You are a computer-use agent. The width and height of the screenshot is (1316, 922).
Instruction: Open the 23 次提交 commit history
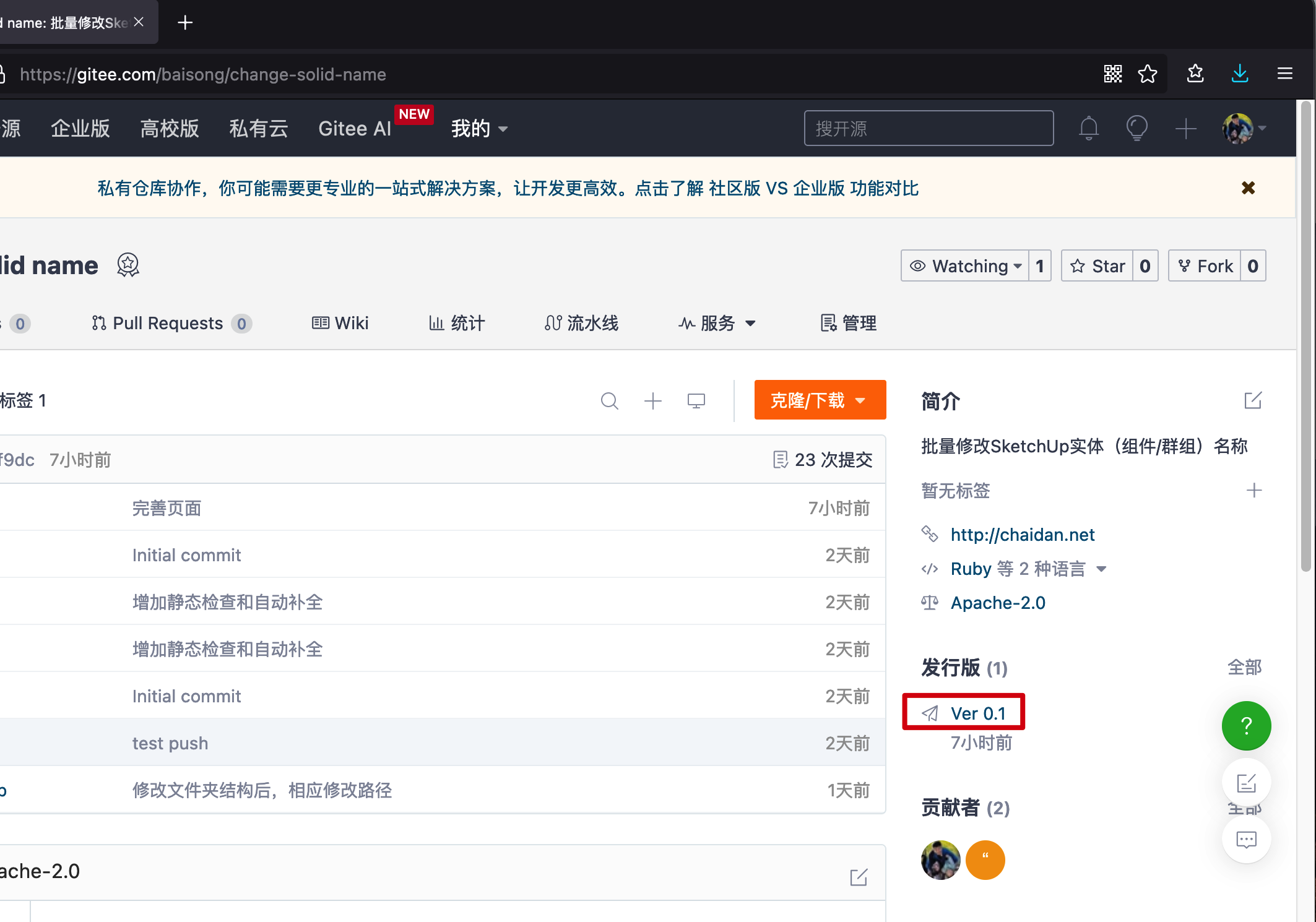(x=823, y=460)
